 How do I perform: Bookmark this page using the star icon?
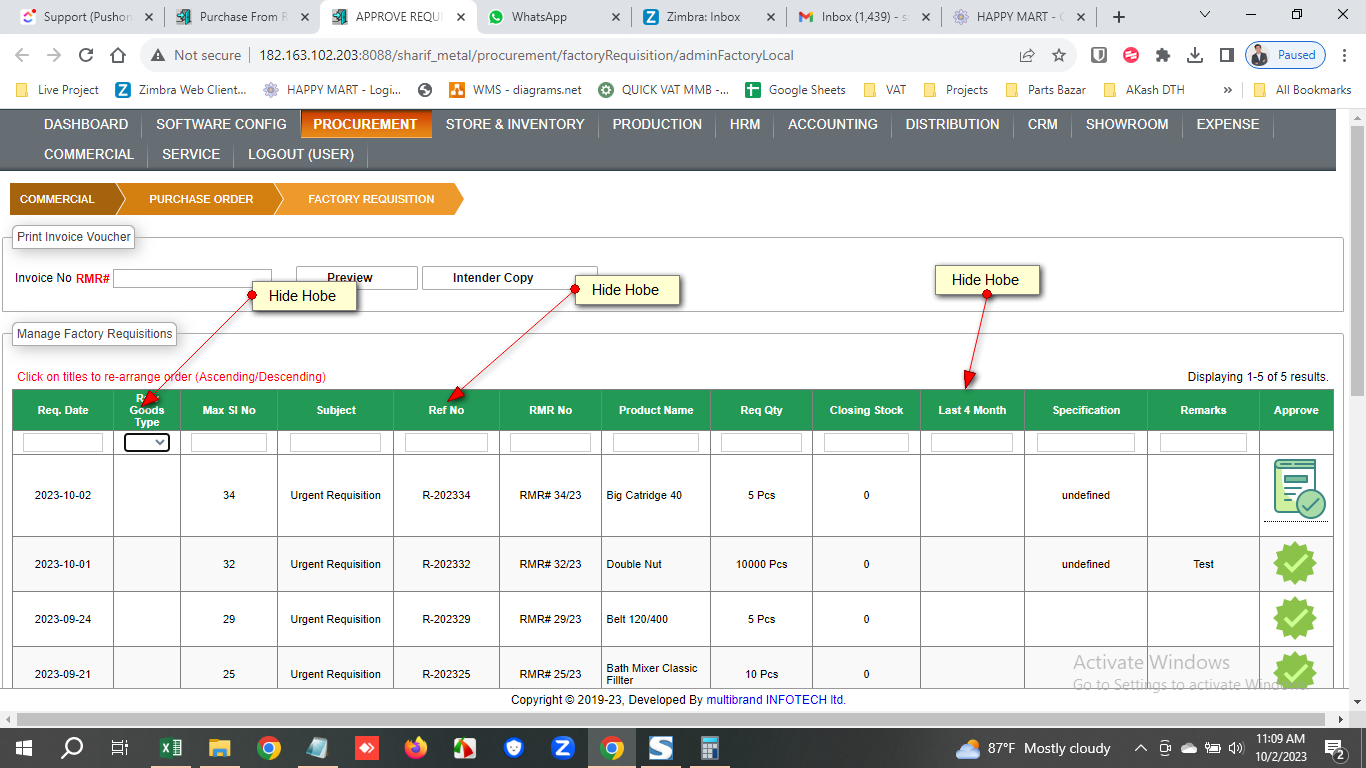coord(1059,55)
